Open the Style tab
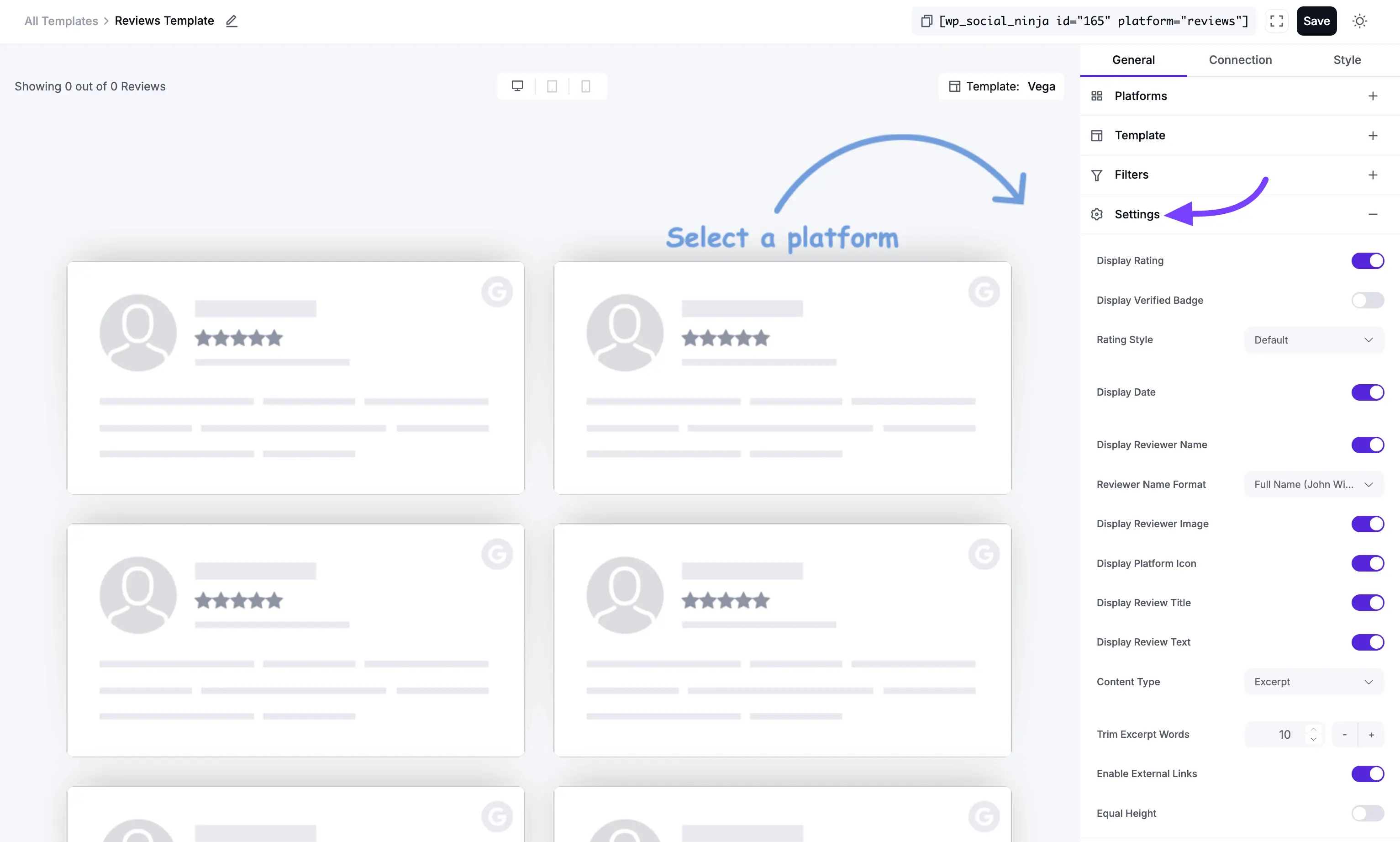The width and height of the screenshot is (1400, 842). pos(1348,59)
